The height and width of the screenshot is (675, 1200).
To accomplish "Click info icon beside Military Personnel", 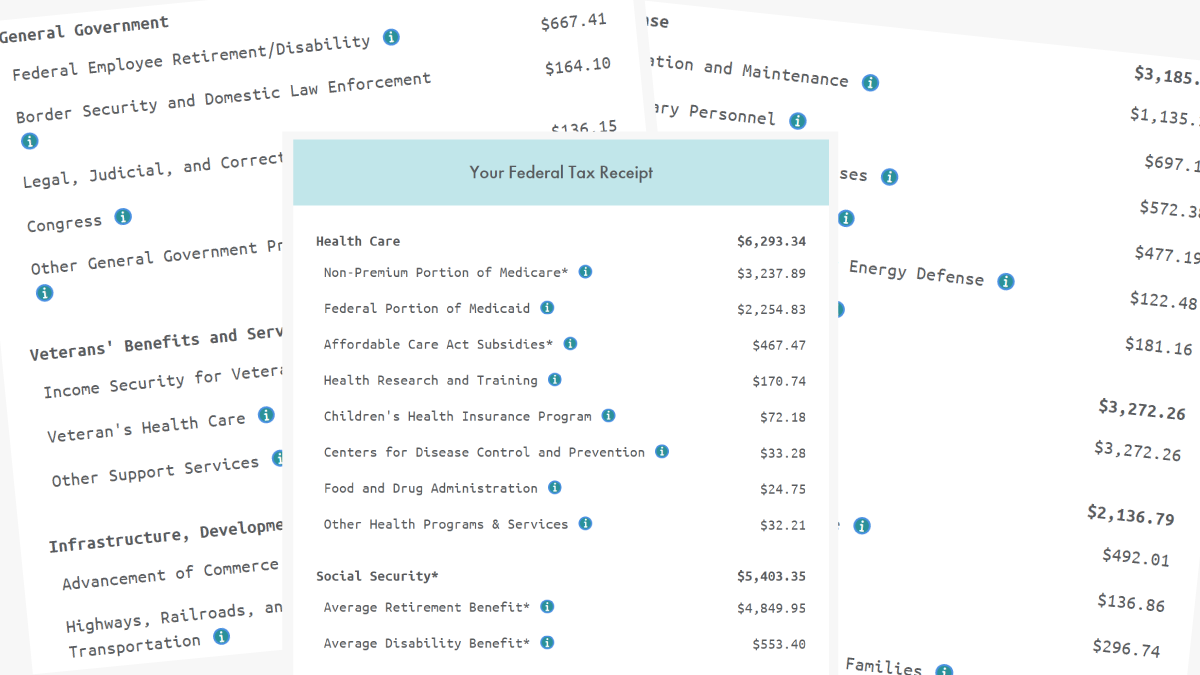I will (x=797, y=121).
